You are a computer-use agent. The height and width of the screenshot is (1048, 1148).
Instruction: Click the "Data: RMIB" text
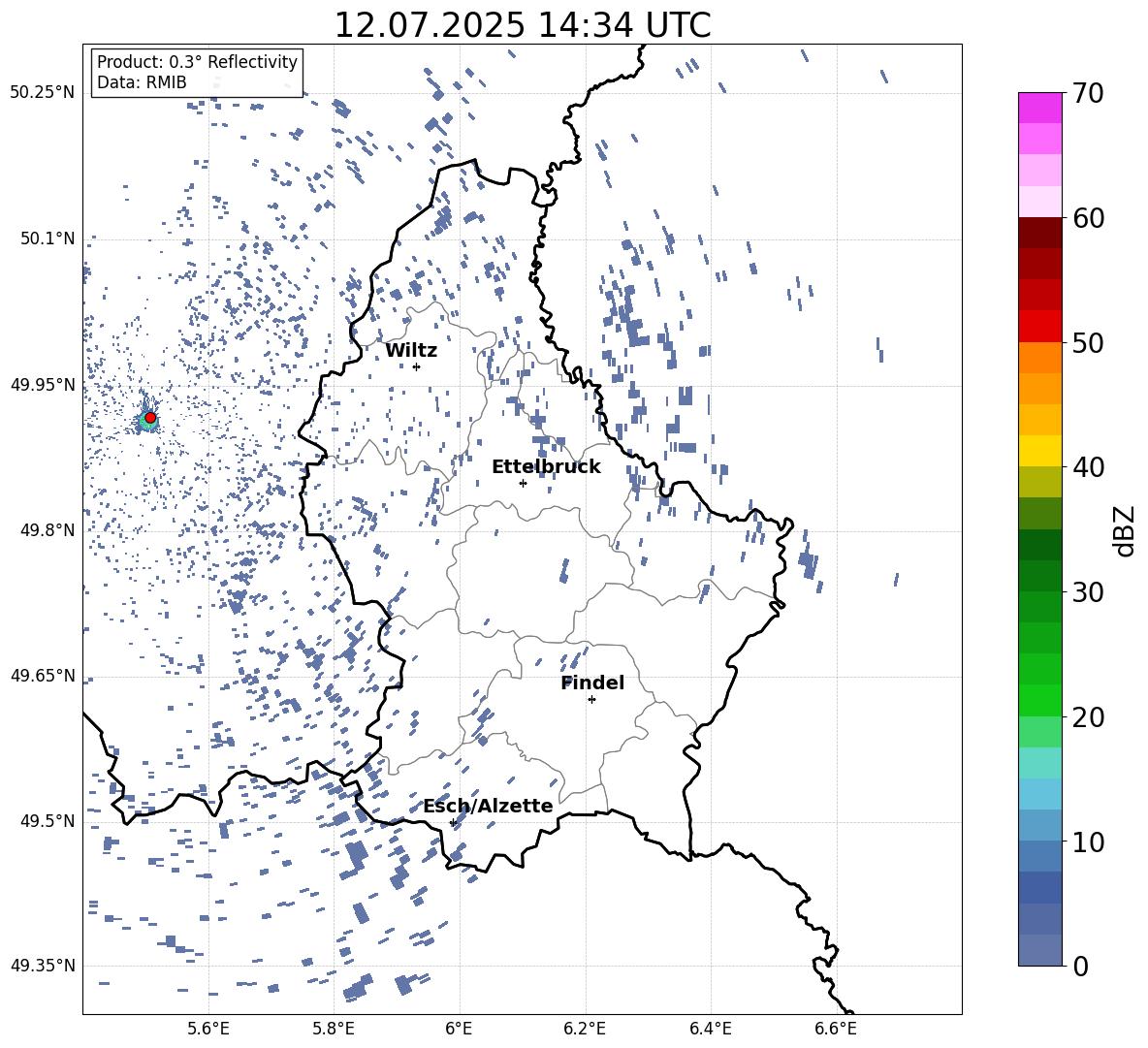pos(142,82)
